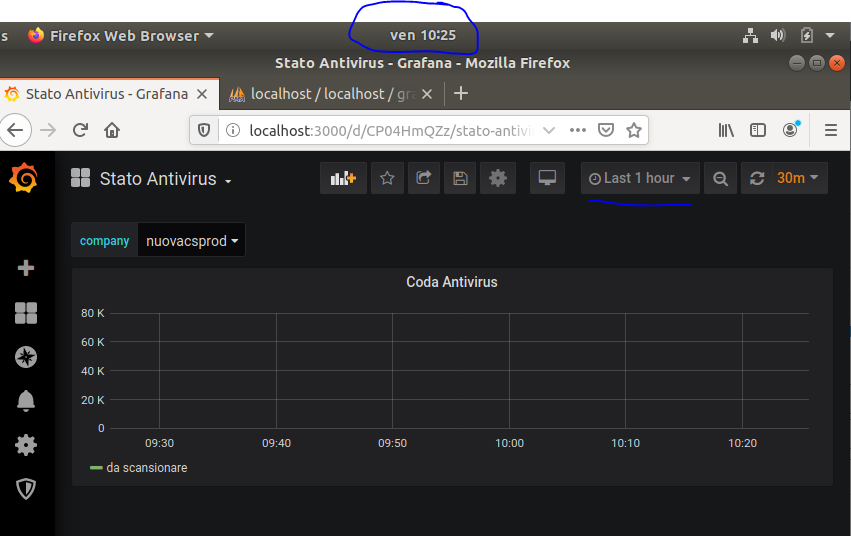The height and width of the screenshot is (536, 851).
Task: Open the Firefox Web Browser app menu
Action: (x=121, y=36)
